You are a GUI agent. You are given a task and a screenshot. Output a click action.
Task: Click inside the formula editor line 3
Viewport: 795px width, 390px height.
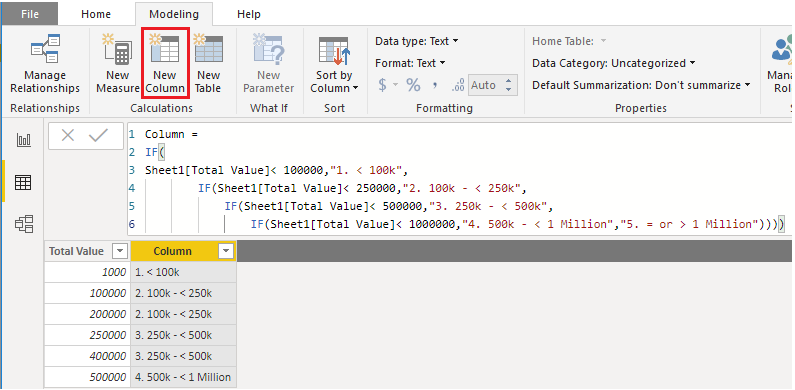pos(276,170)
